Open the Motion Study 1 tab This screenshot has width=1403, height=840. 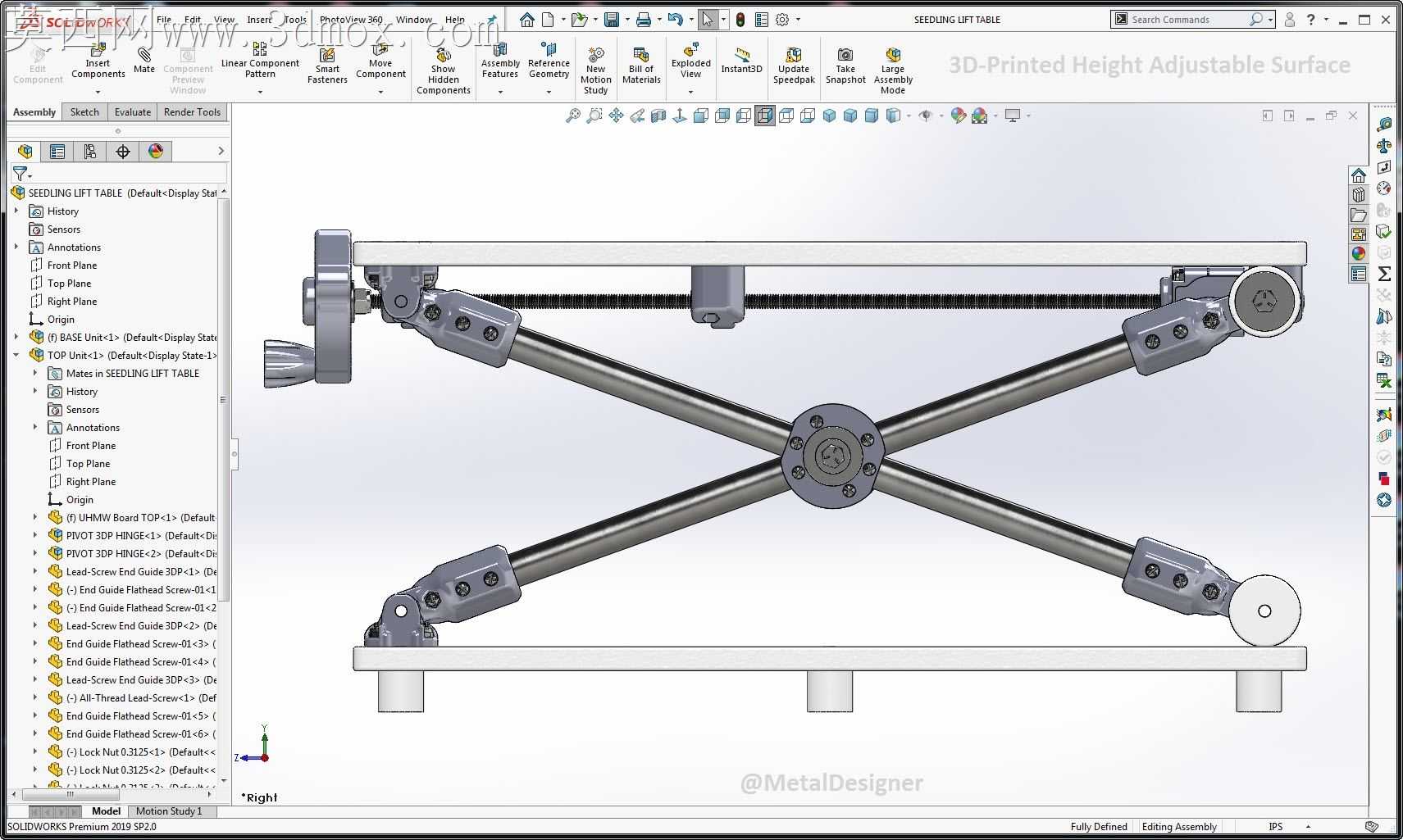(x=168, y=811)
